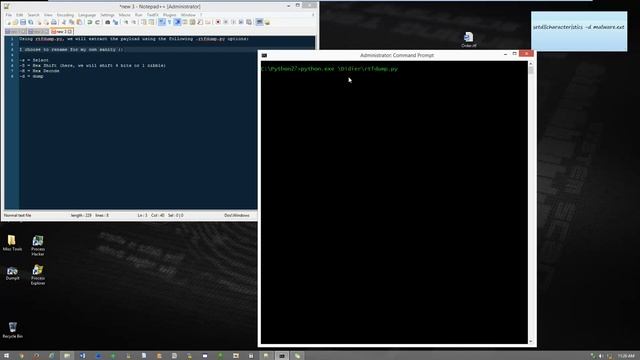This screenshot has height=360, width=640.
Task: Click the python.exe rtfdump.py command line
Action: click(329, 69)
